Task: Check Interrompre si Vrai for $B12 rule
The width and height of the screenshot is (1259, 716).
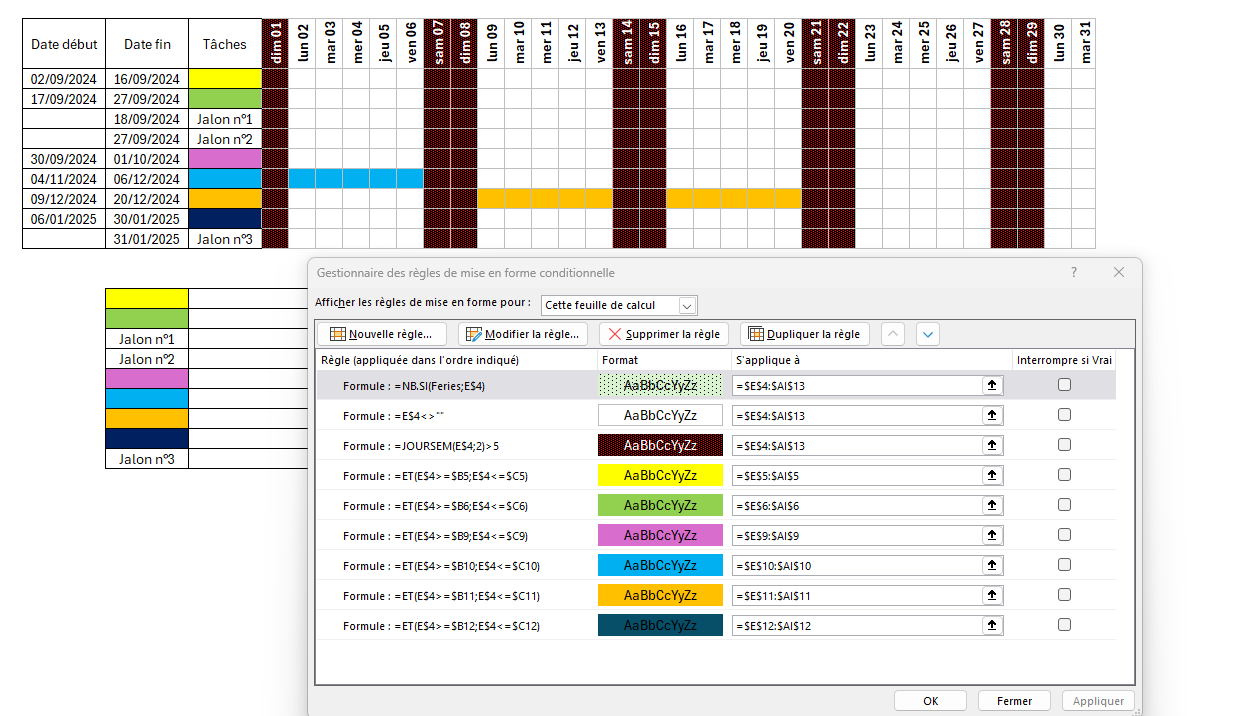Action: 1064,625
